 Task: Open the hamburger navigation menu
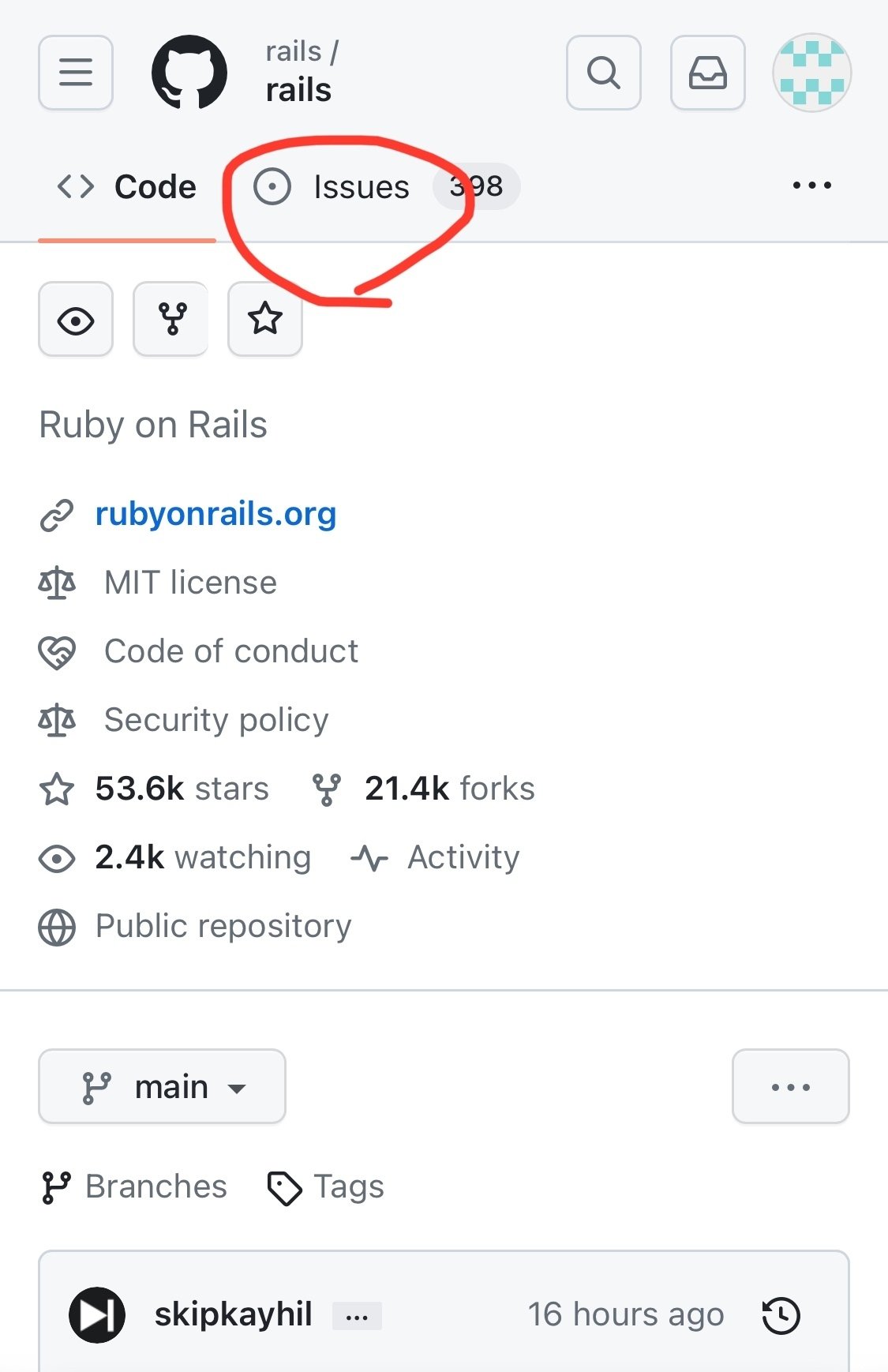pos(76,73)
